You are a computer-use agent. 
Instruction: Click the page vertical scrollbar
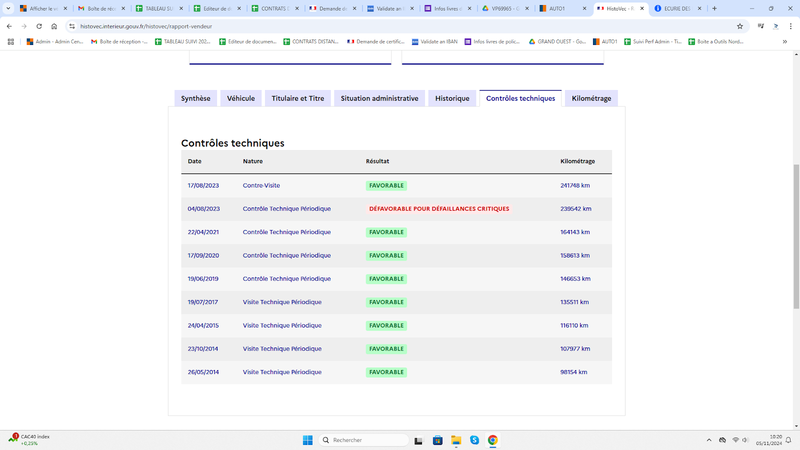(x=796, y=237)
